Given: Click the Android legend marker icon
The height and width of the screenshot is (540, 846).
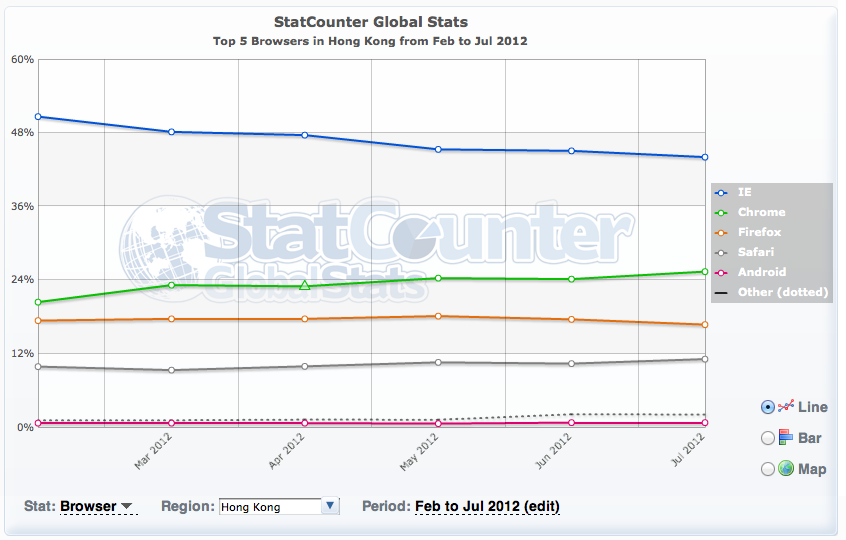Looking at the screenshot, I should click(x=721, y=272).
